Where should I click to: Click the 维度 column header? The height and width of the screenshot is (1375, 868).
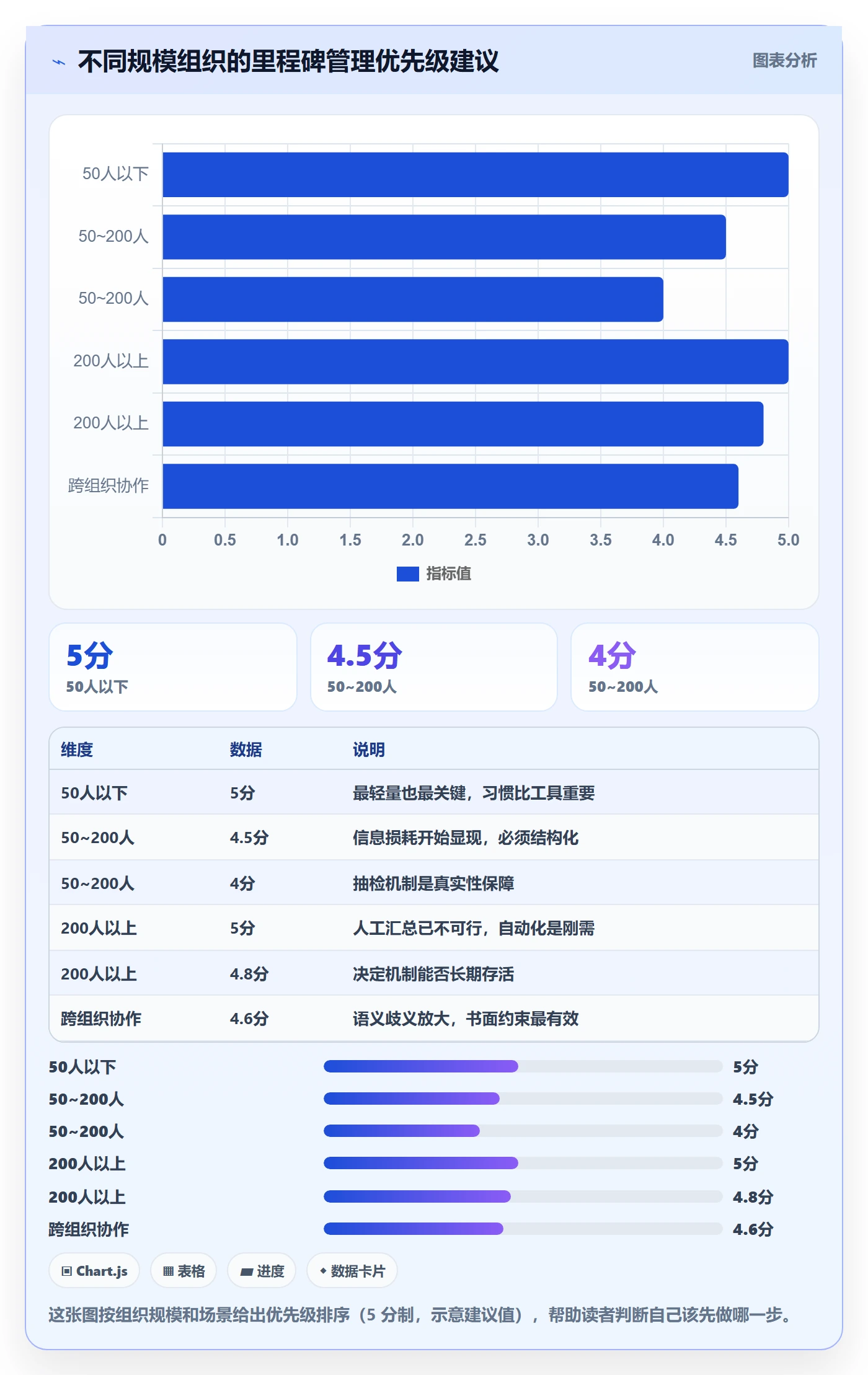pos(77,749)
